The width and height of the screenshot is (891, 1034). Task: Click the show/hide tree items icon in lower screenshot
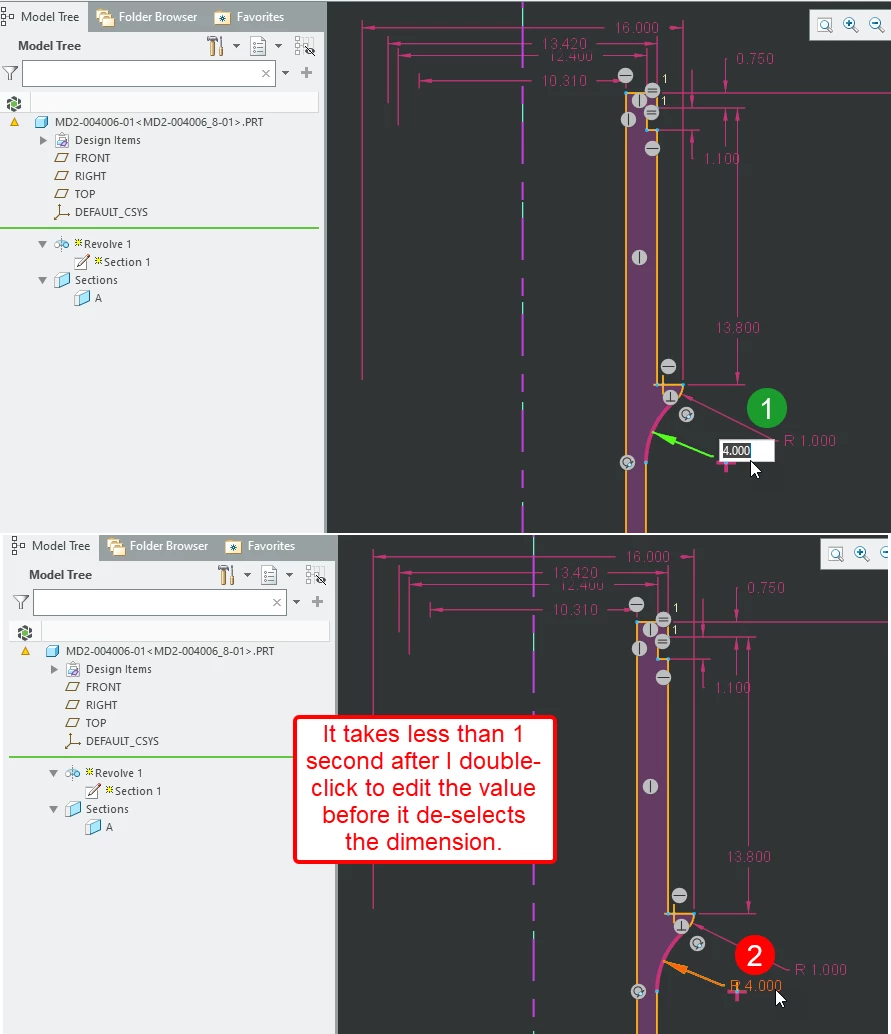pyautogui.click(x=316, y=575)
